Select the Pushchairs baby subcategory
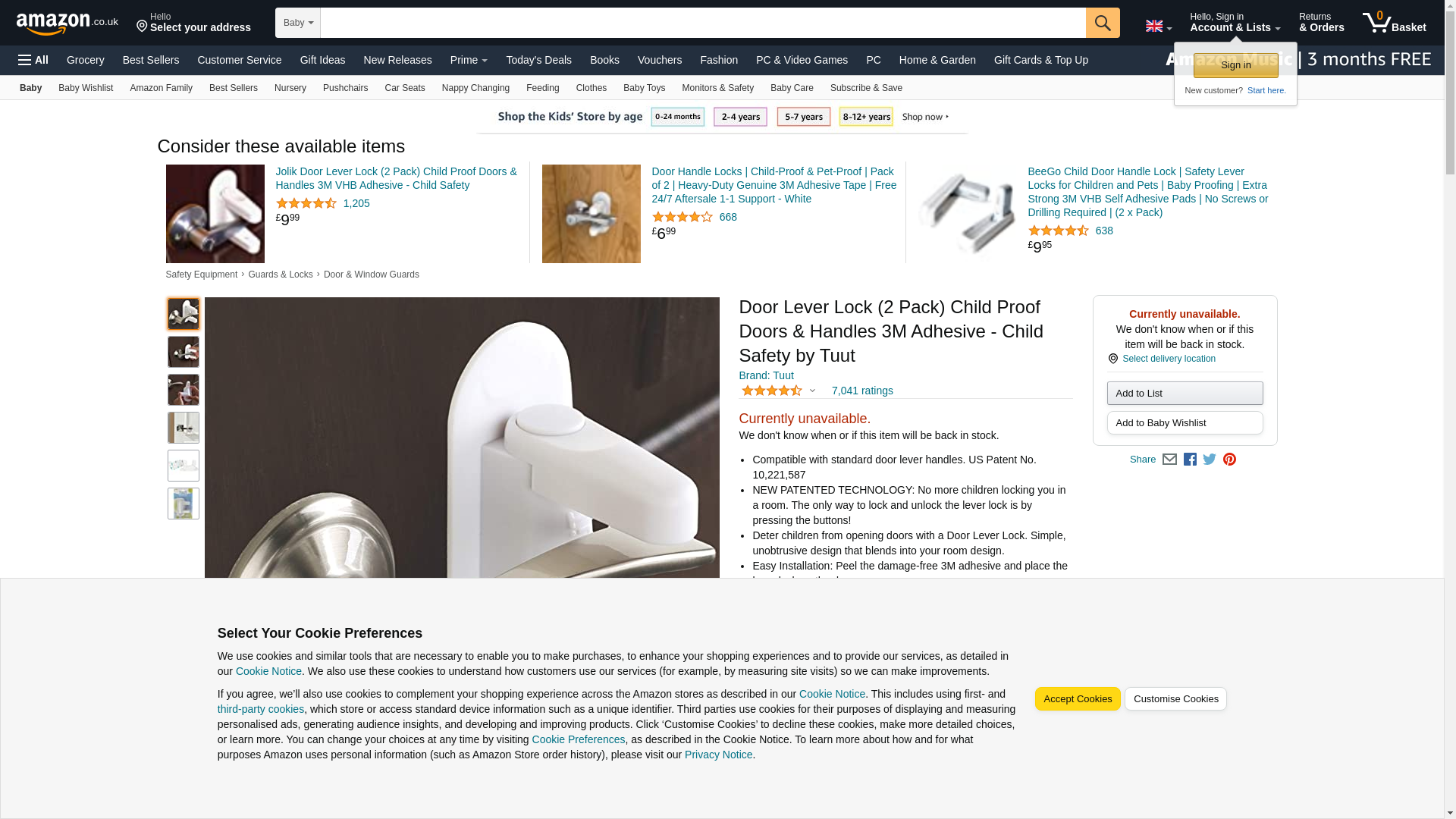1456x819 pixels. (x=345, y=88)
